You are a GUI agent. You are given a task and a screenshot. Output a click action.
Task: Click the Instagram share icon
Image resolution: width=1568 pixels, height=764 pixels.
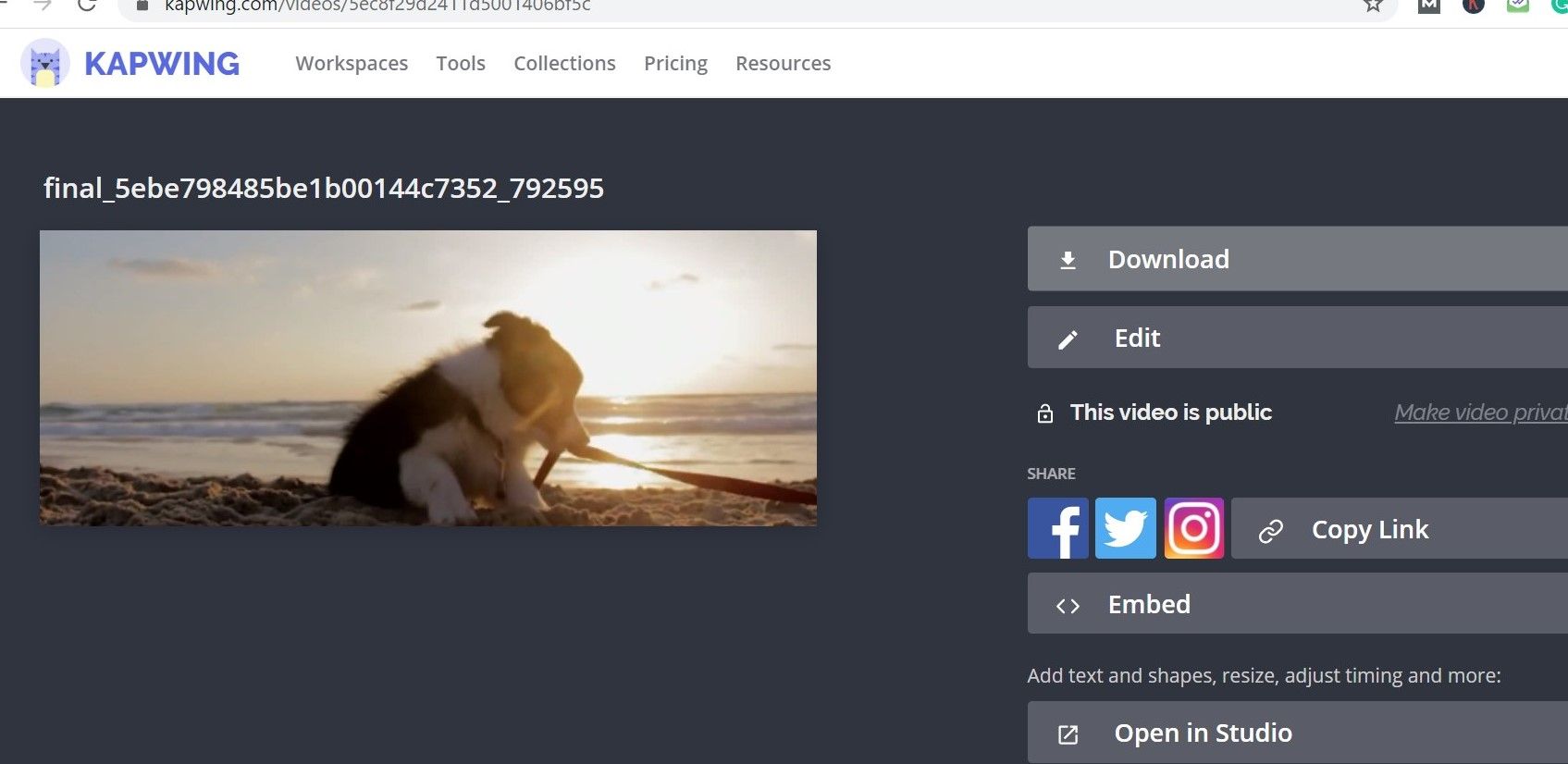point(1193,528)
